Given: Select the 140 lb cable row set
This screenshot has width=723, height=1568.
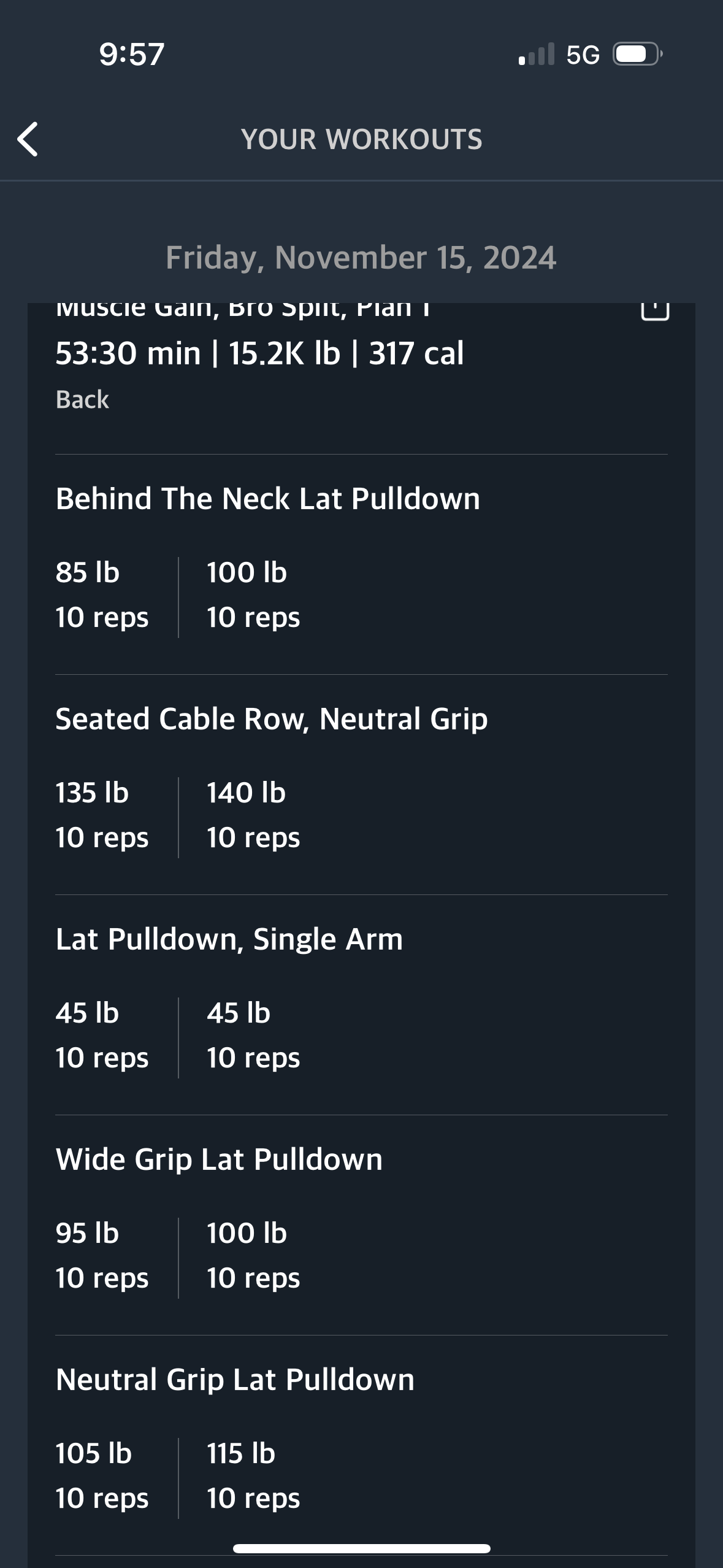Looking at the screenshot, I should pyautogui.click(x=253, y=815).
